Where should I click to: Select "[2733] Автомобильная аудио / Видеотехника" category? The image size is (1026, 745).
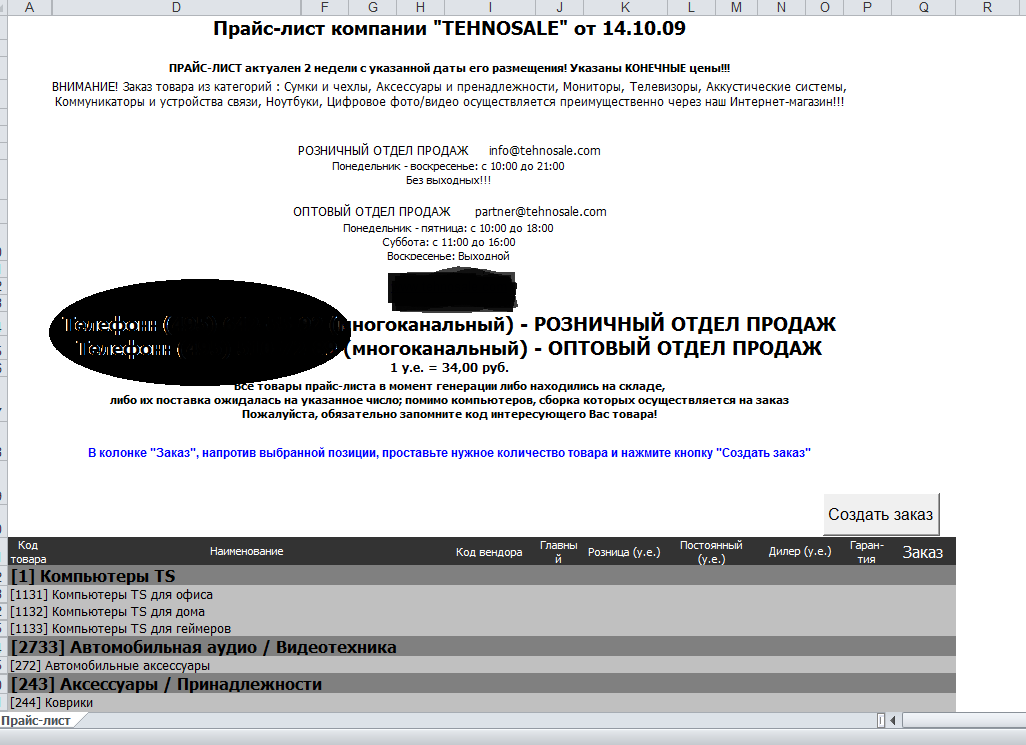point(204,648)
